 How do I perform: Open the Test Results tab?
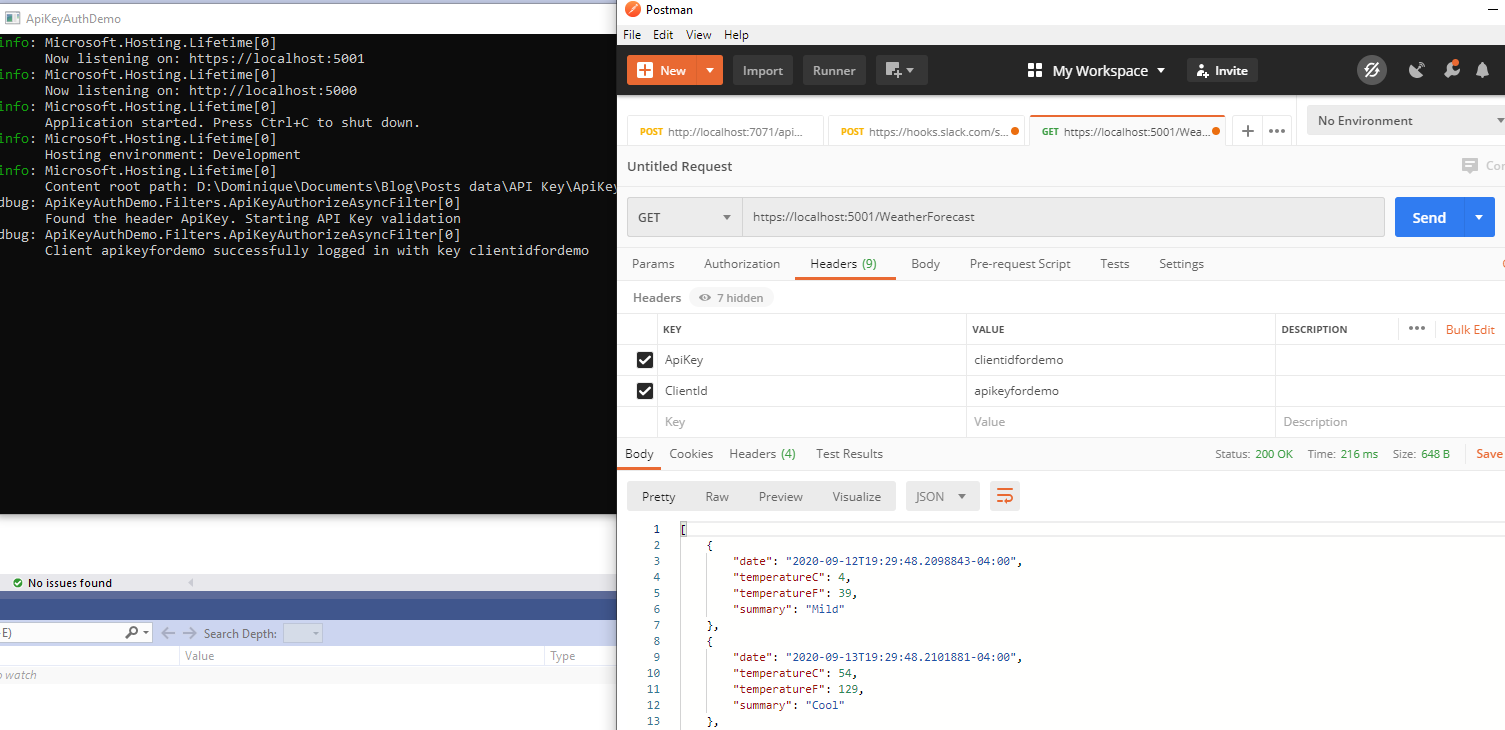(849, 454)
